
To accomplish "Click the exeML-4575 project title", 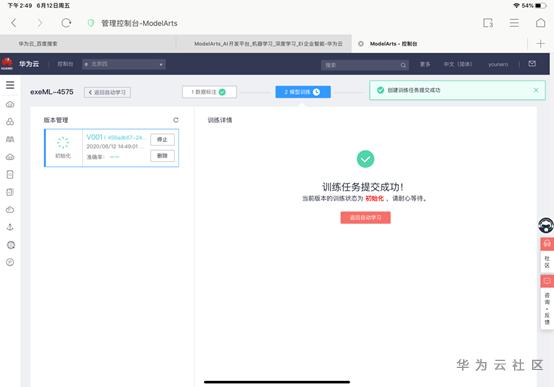I will pos(52,92).
